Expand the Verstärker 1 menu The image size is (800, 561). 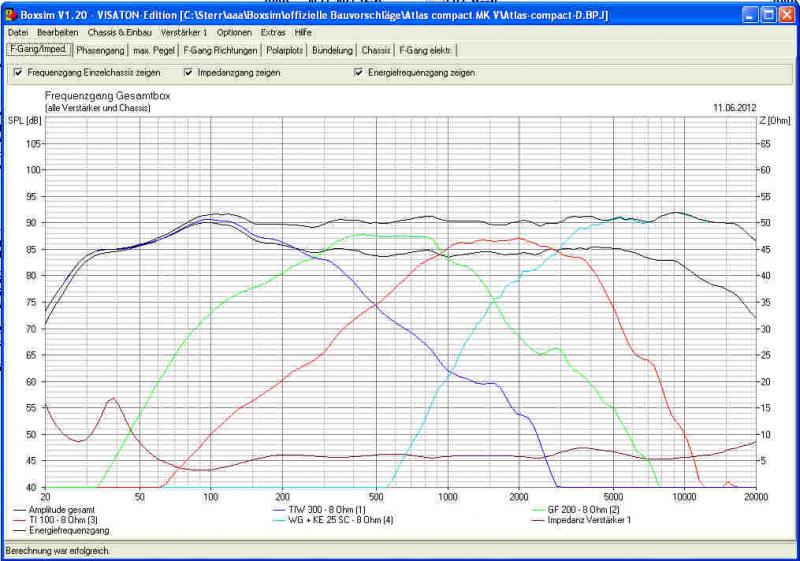183,33
